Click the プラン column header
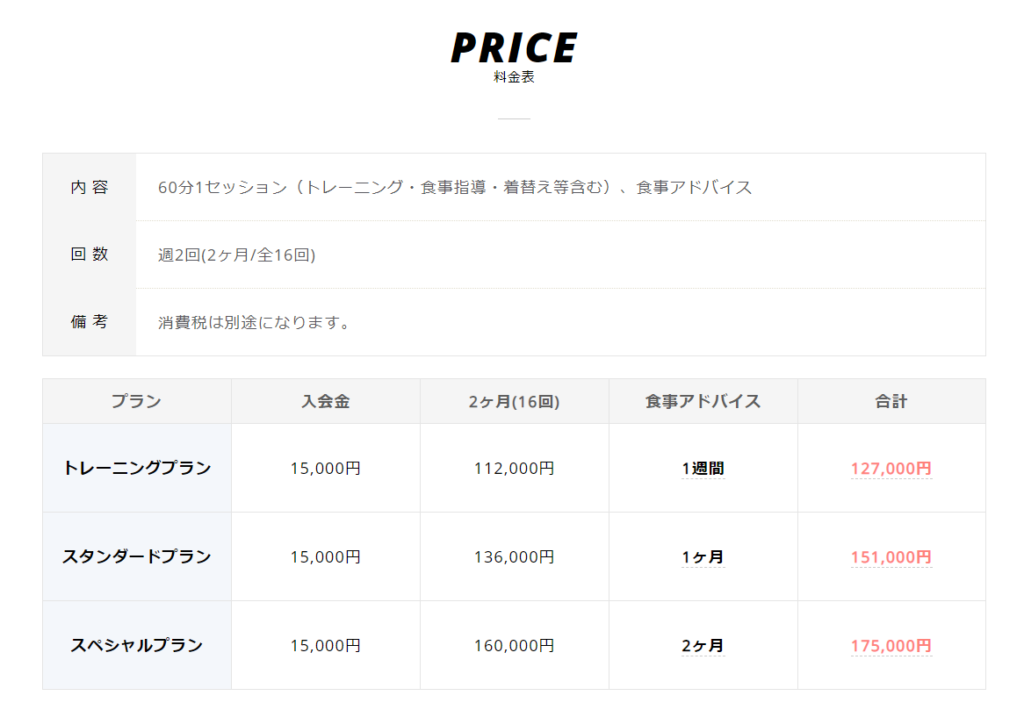This screenshot has height=710, width=1024. (137, 402)
